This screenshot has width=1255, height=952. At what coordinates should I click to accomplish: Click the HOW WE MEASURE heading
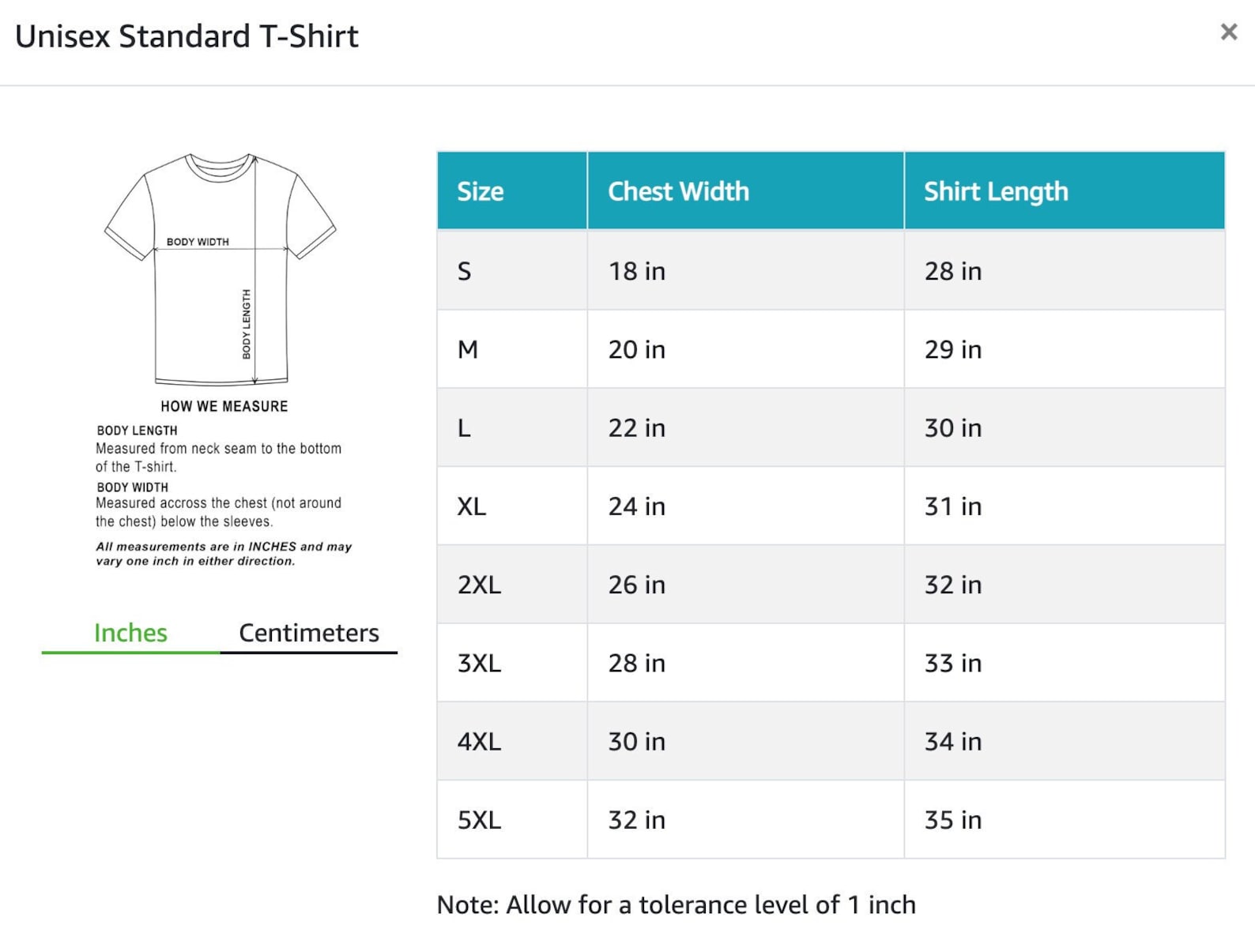224,406
